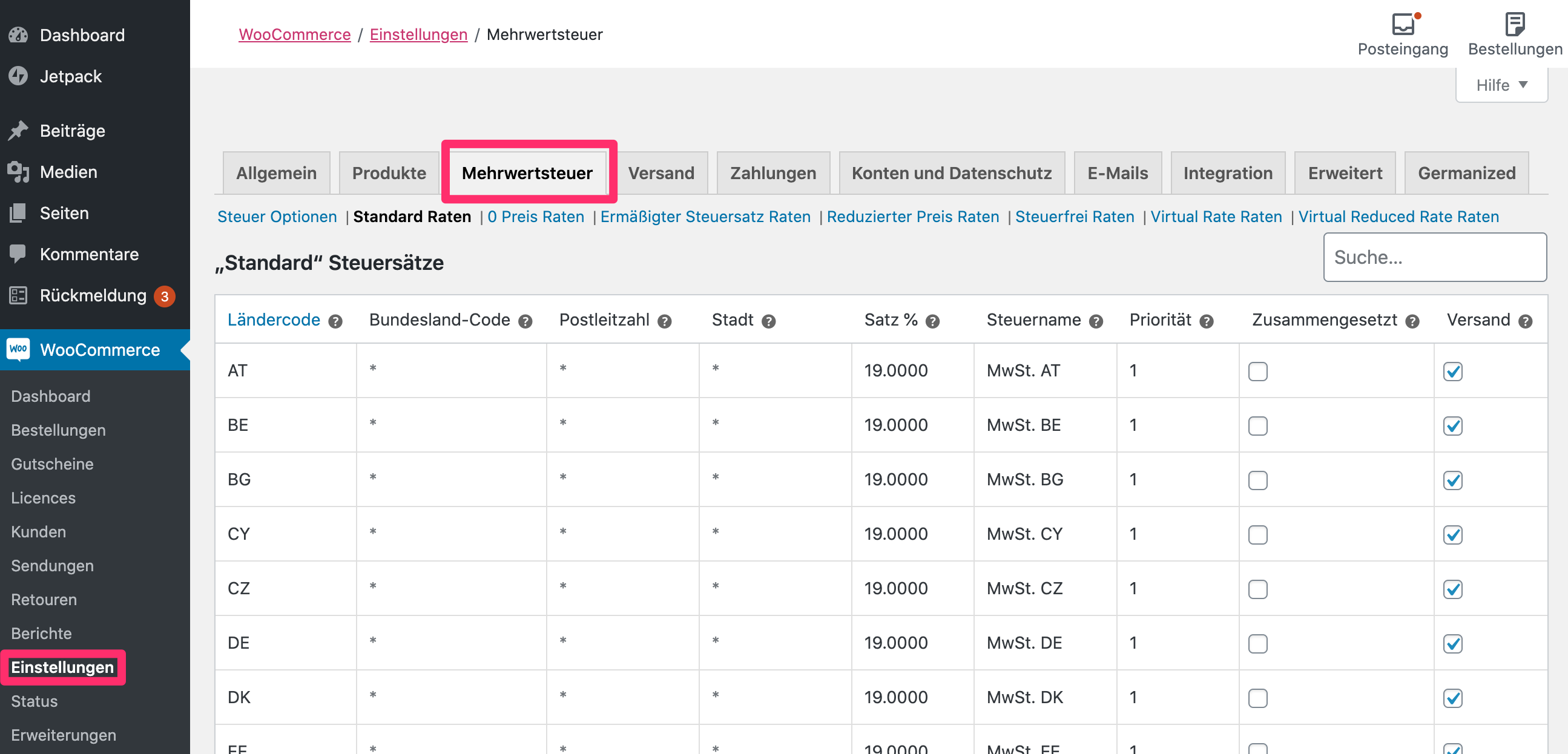Viewport: 1568px width, 754px height.
Task: Click help icon next to Stadt
Action: coord(769,321)
